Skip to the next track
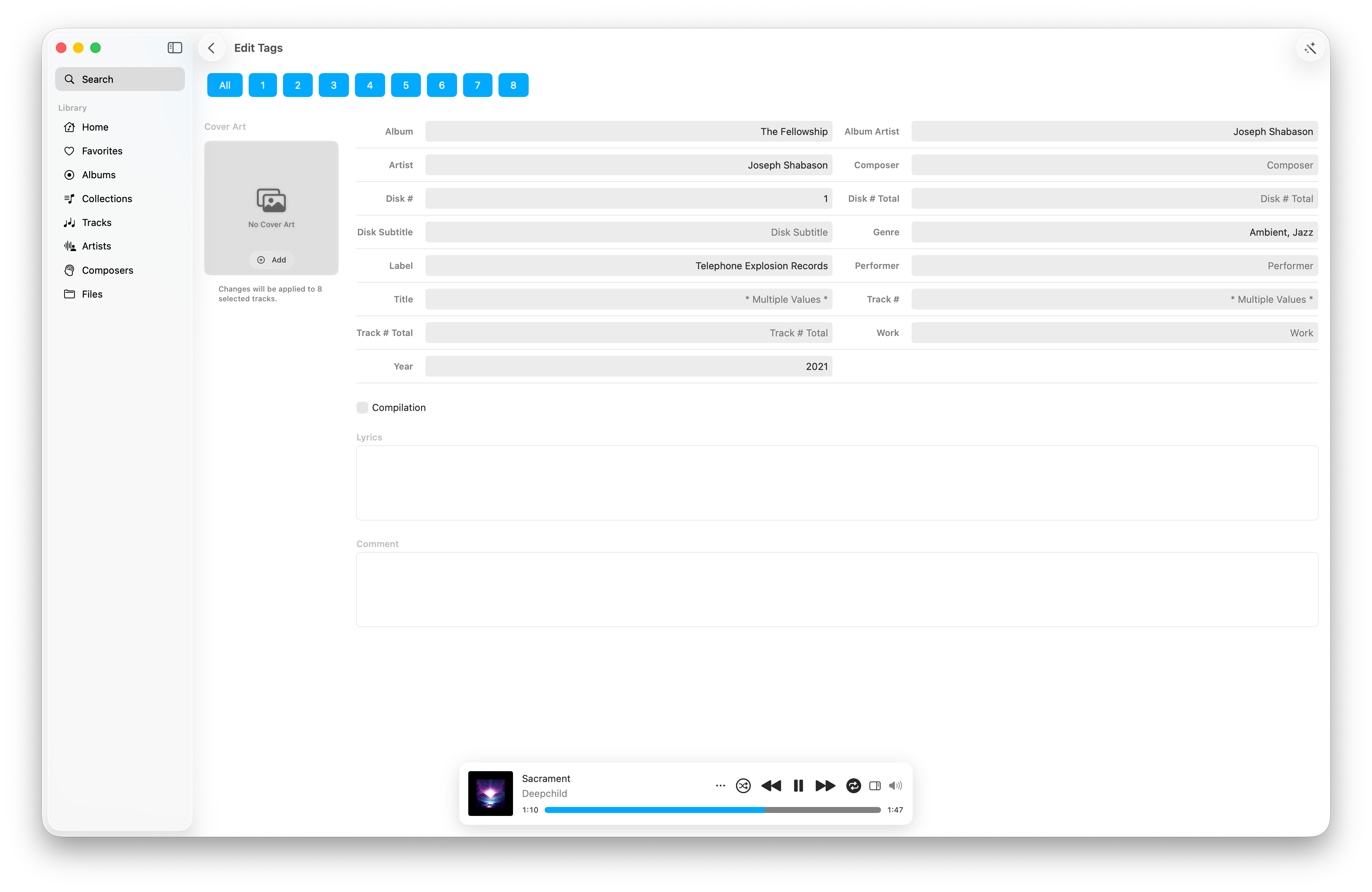1372x892 pixels. click(824, 786)
